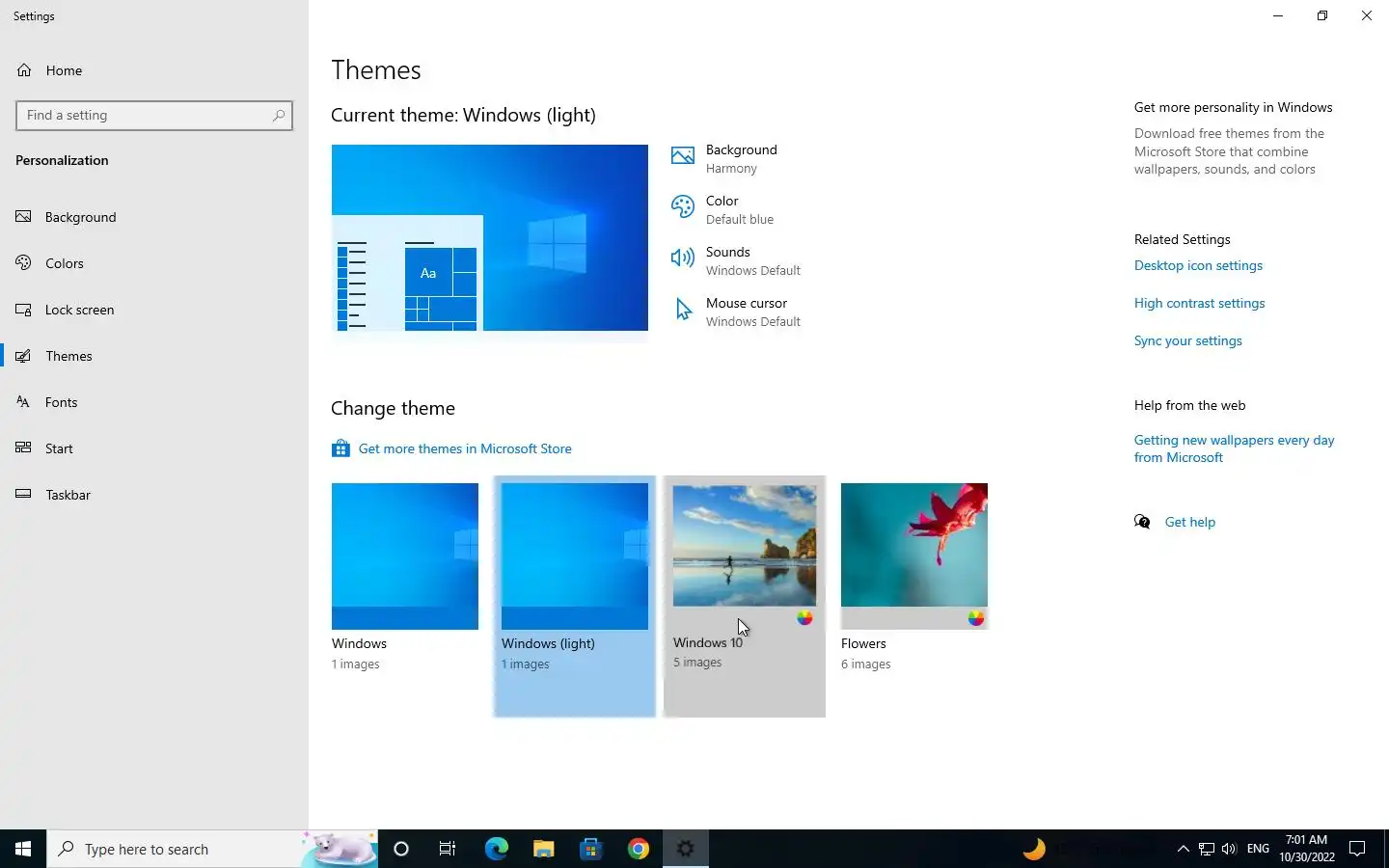Click the color wheel on the Flowers theme
Image resolution: width=1389 pixels, height=868 pixels.
(x=976, y=618)
